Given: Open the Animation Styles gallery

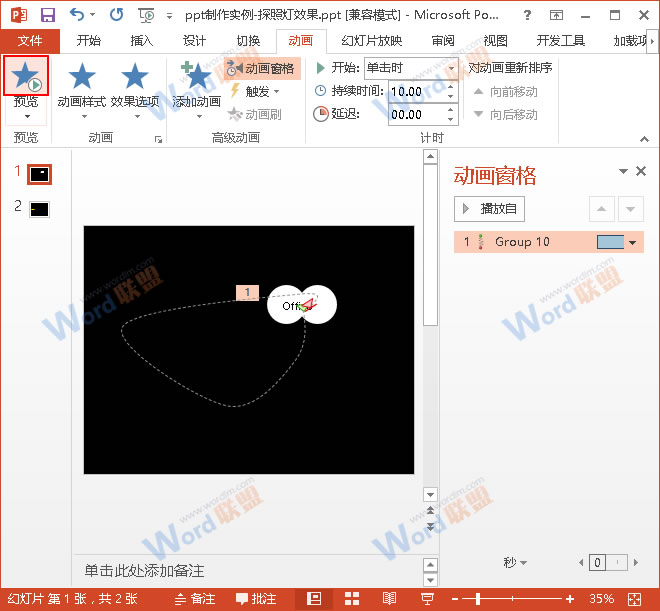Looking at the screenshot, I should click(x=82, y=88).
